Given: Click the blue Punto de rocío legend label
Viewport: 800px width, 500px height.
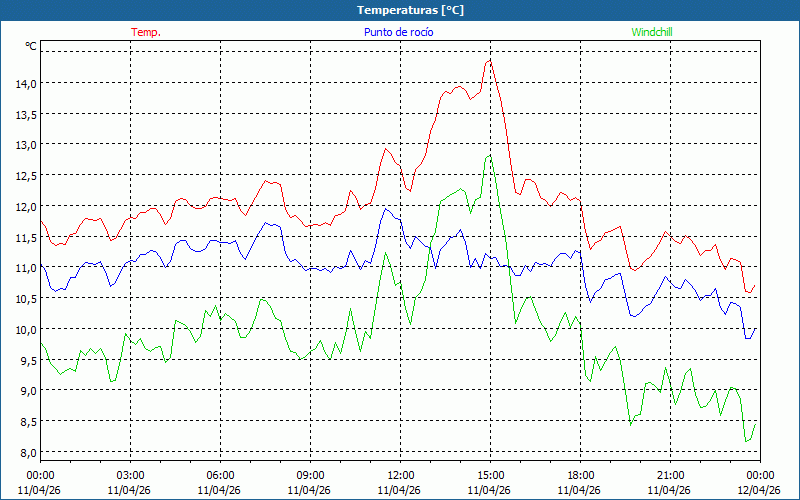Looking at the screenshot, I should pyautogui.click(x=398, y=32).
